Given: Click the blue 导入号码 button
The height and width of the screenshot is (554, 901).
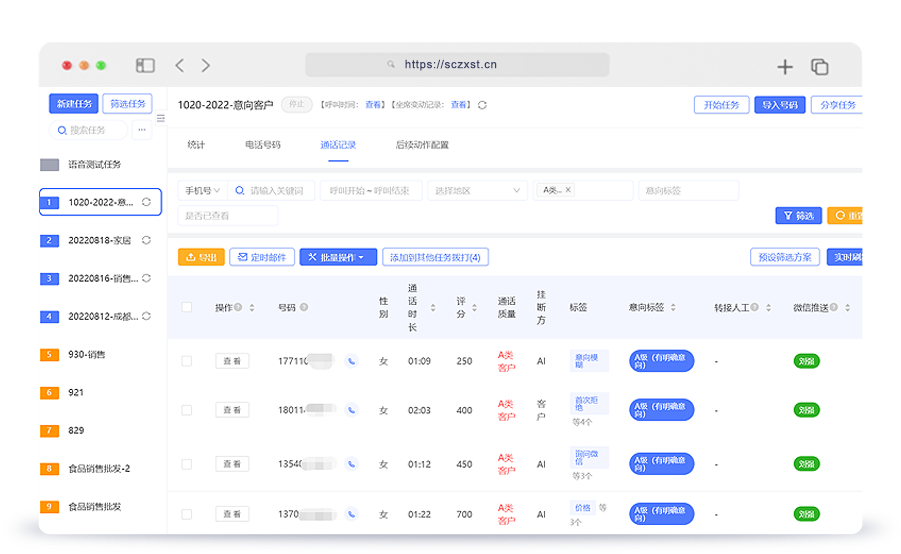Looking at the screenshot, I should click(779, 105).
